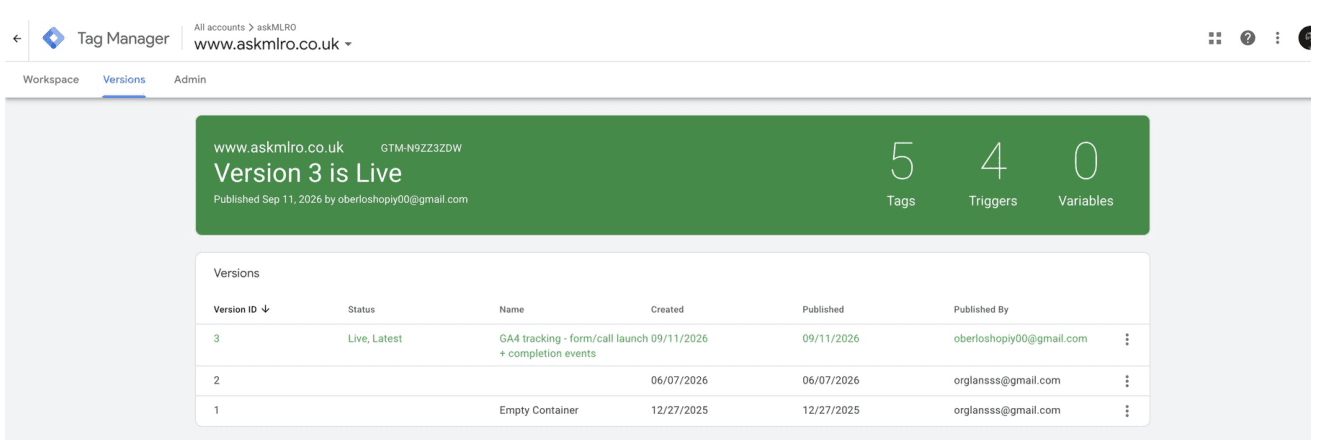Sort by the Version ID arrow
Image resolution: width=1330 pixels, height=440 pixels.
click(266, 310)
